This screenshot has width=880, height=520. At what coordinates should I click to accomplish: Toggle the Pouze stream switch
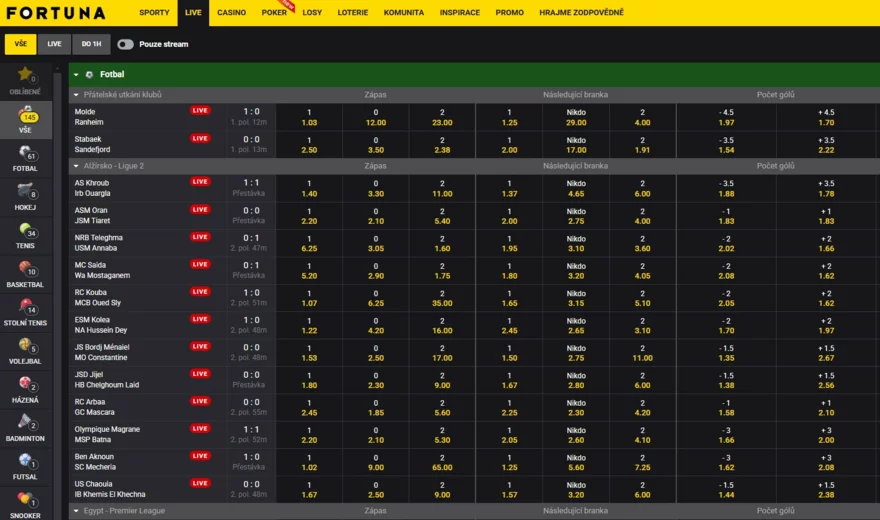pyautogui.click(x=125, y=44)
